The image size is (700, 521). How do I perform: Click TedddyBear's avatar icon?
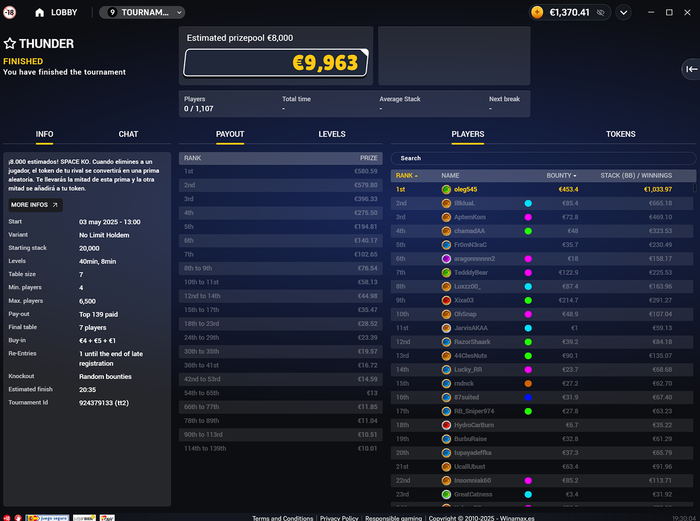[446, 272]
